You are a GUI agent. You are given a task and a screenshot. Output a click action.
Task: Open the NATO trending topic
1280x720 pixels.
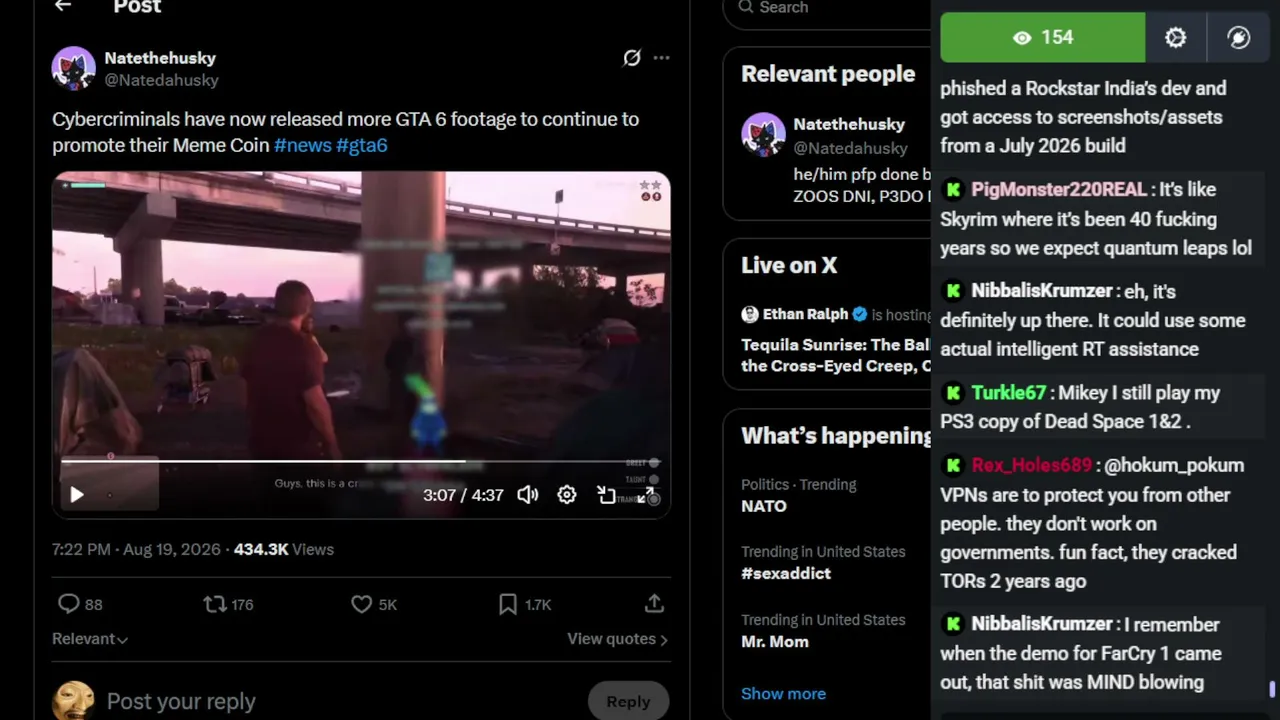(764, 506)
